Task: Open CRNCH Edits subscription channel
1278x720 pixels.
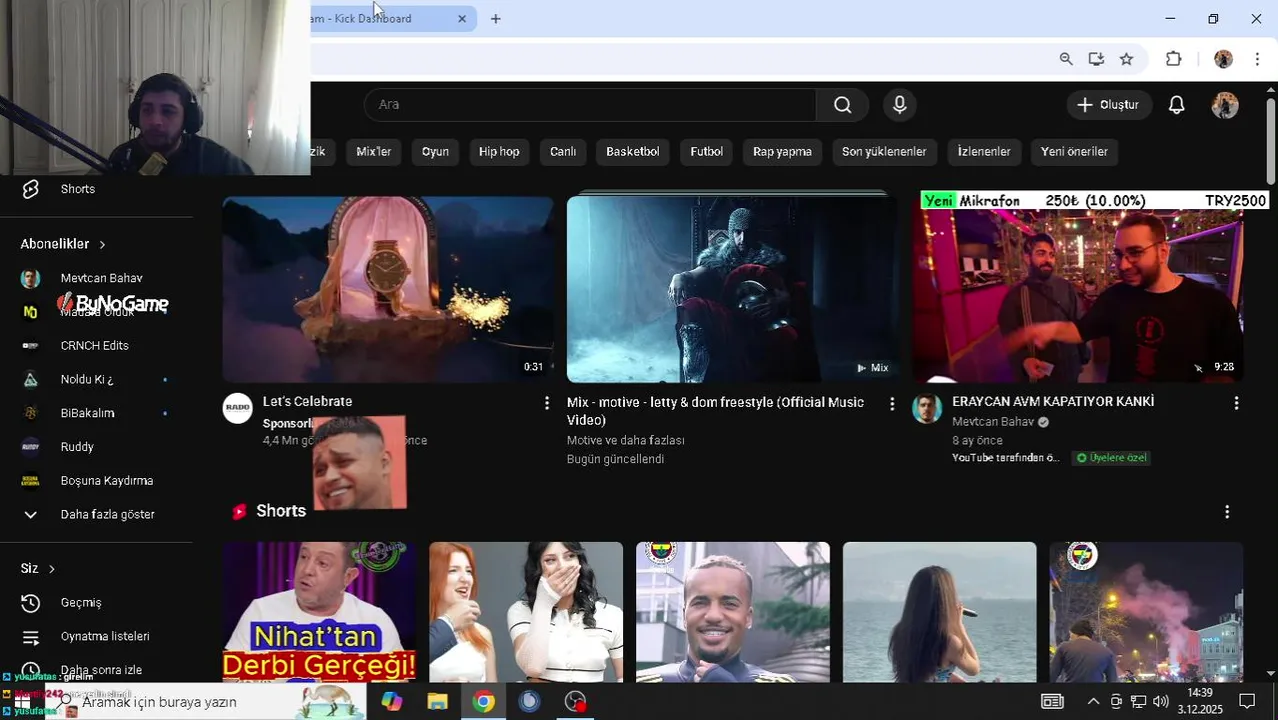Action: click(x=96, y=345)
